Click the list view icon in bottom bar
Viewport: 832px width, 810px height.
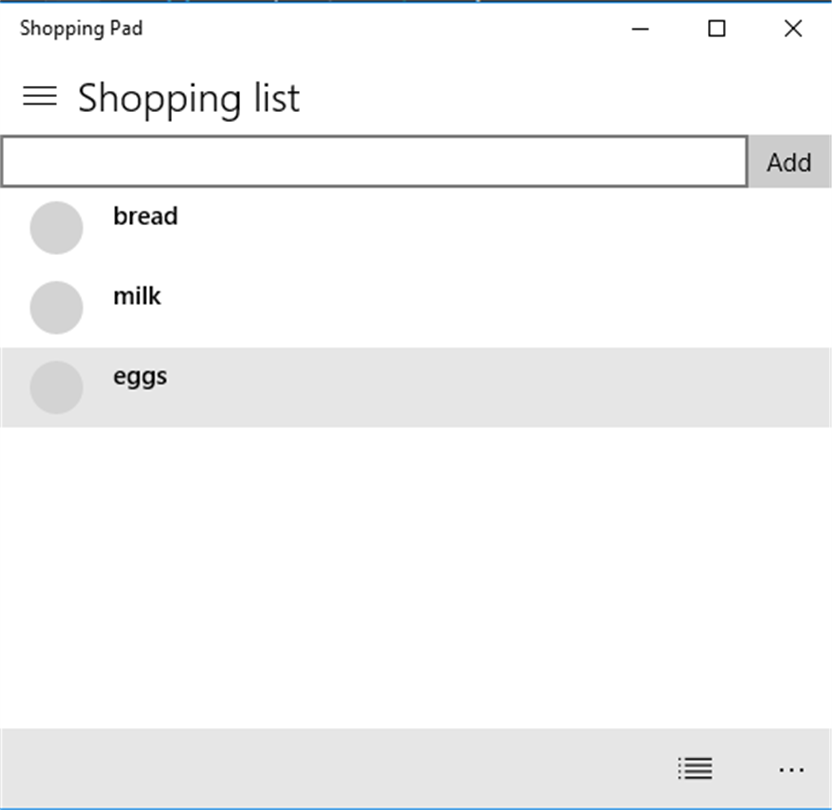pos(695,768)
